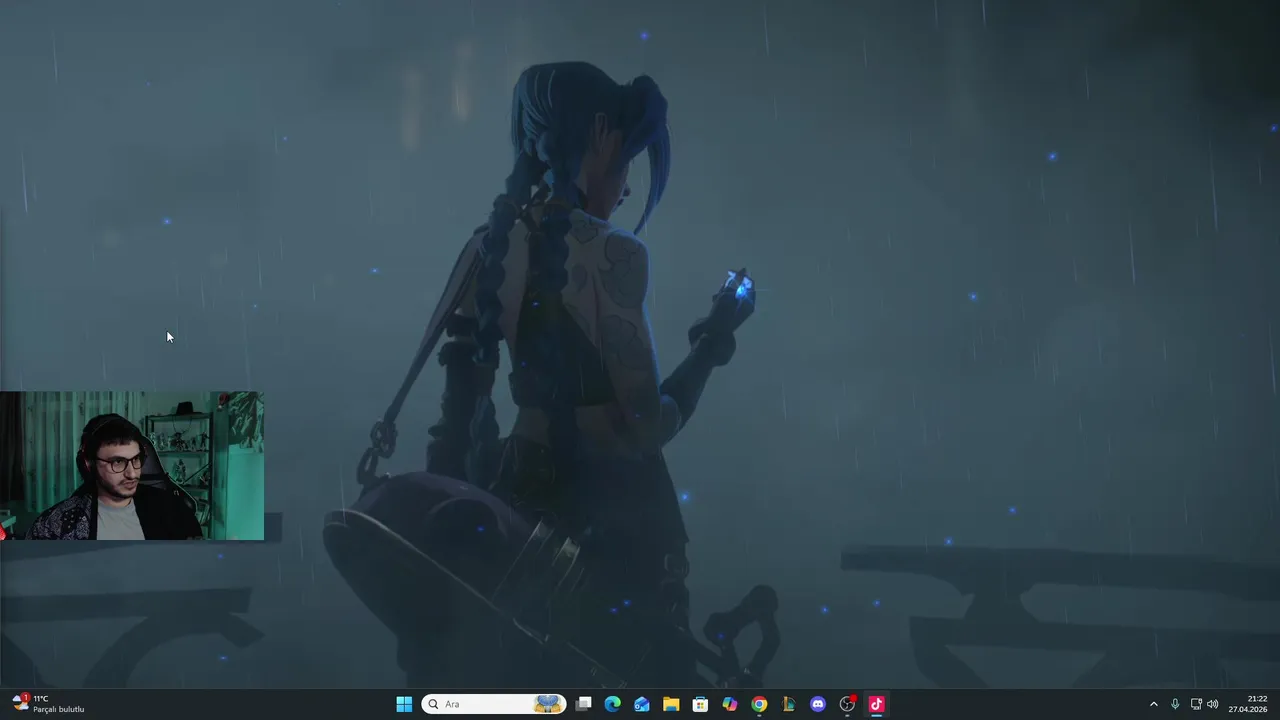Viewport: 1280px width, 720px height.
Task: Open the clock and date 21:22
Action: [x=1248, y=704]
